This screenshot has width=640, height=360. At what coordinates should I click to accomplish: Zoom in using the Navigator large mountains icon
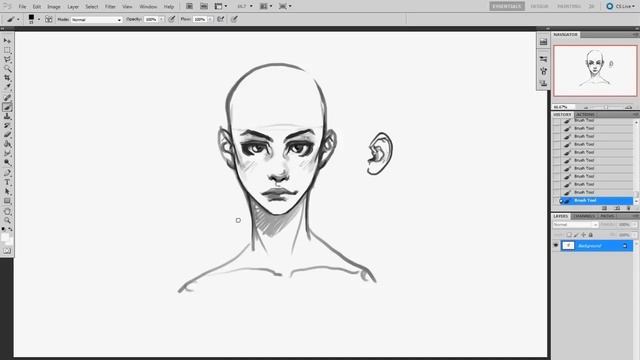629,107
